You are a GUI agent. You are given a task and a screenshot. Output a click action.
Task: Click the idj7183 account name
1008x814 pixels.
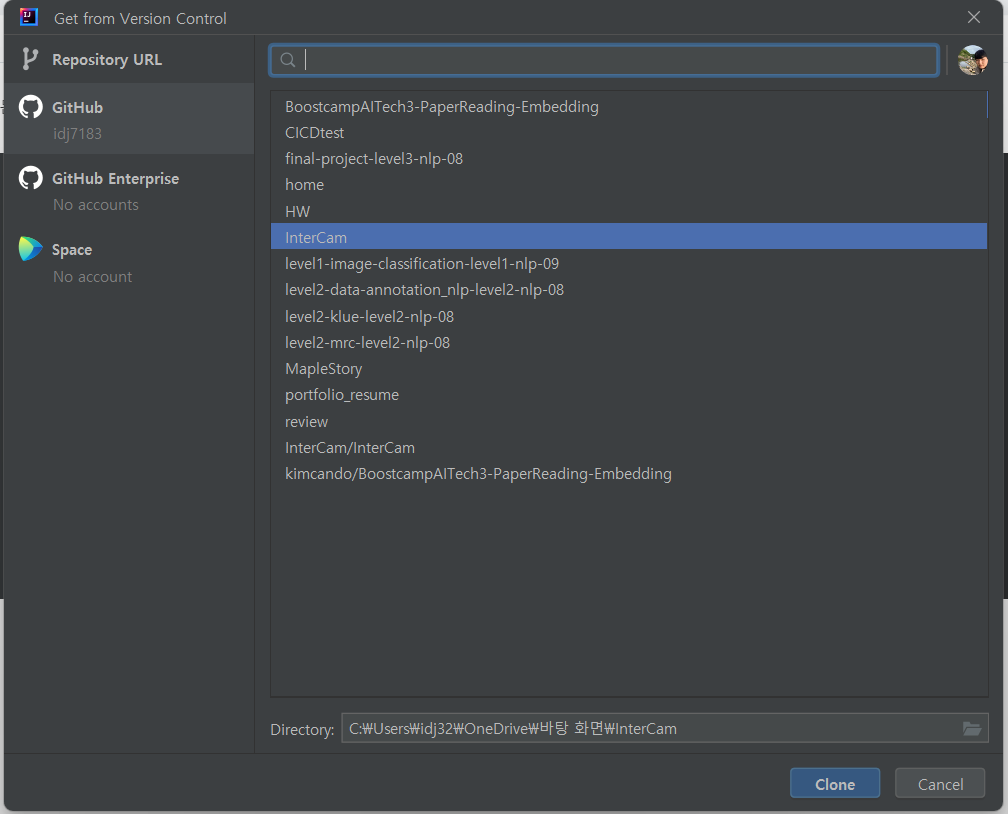tap(77, 134)
